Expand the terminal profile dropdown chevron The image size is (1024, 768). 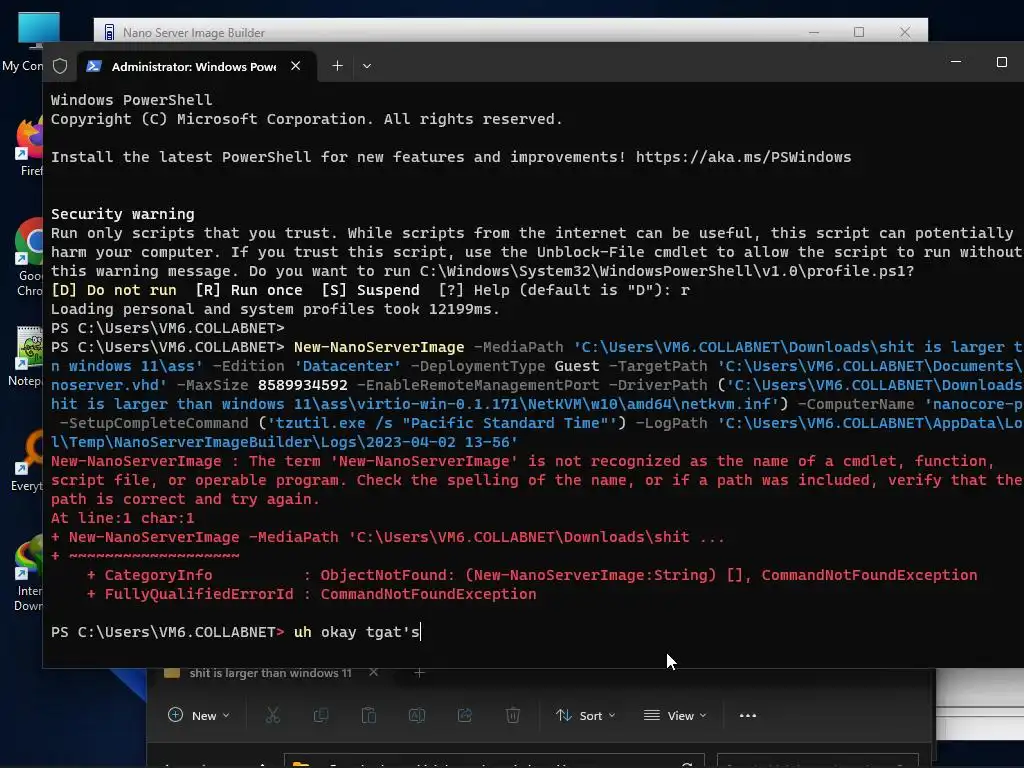(x=367, y=66)
